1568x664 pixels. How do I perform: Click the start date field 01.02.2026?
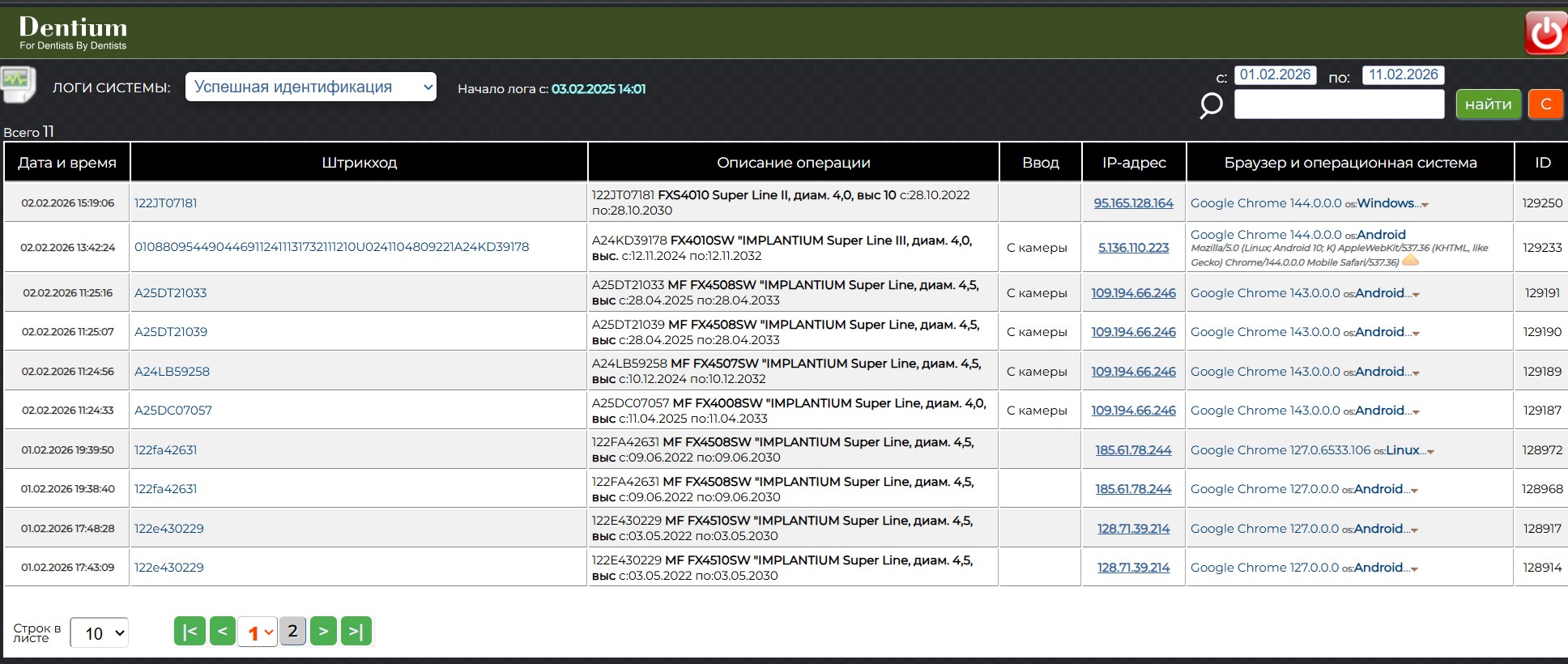pyautogui.click(x=1275, y=75)
